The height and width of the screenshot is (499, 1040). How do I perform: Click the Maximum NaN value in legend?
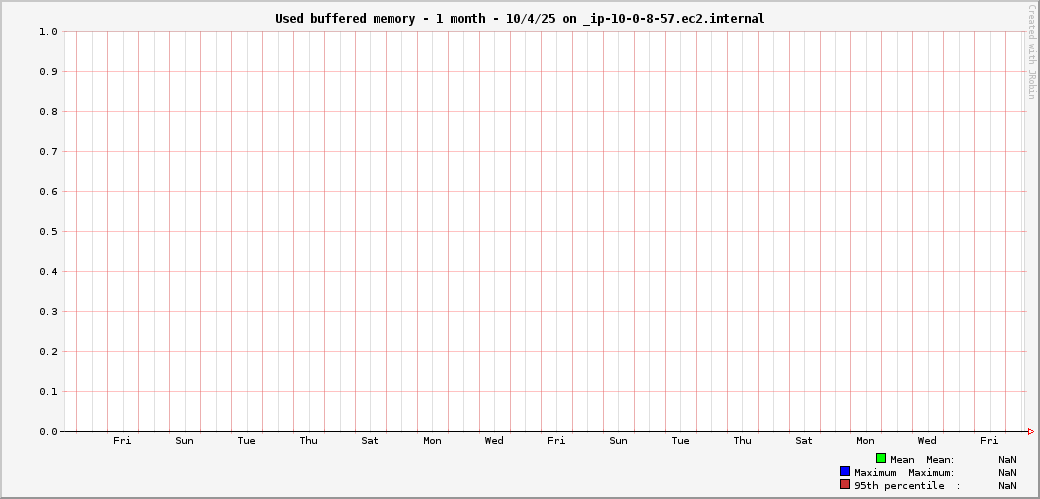pyautogui.click(x=1007, y=472)
